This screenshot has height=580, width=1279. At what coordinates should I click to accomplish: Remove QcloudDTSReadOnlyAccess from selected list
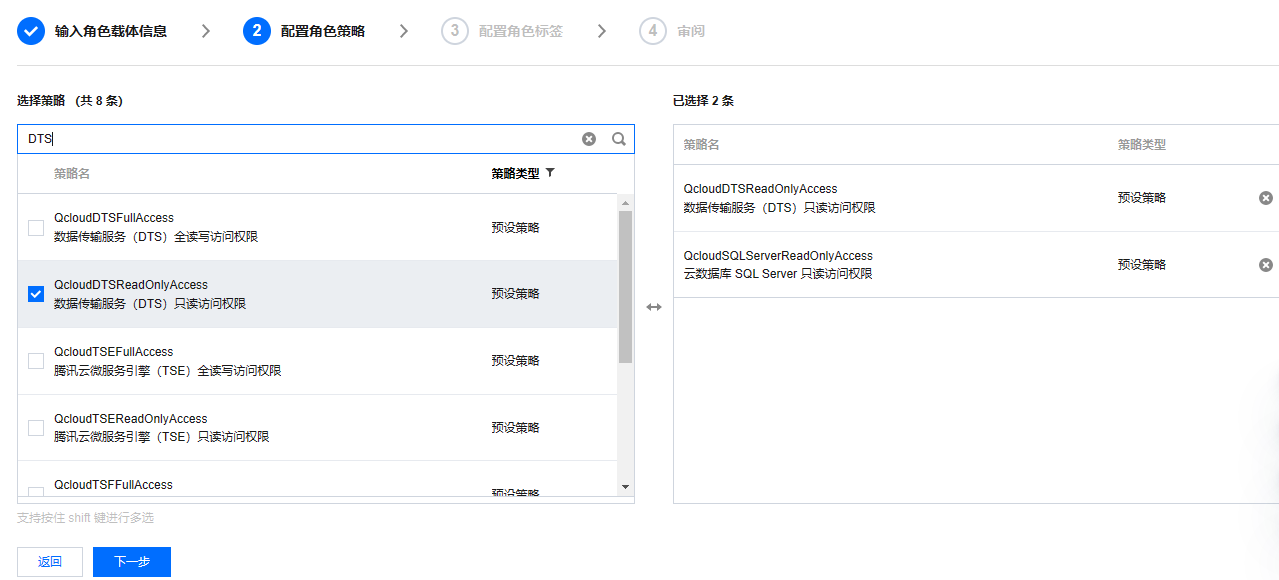(x=1265, y=198)
